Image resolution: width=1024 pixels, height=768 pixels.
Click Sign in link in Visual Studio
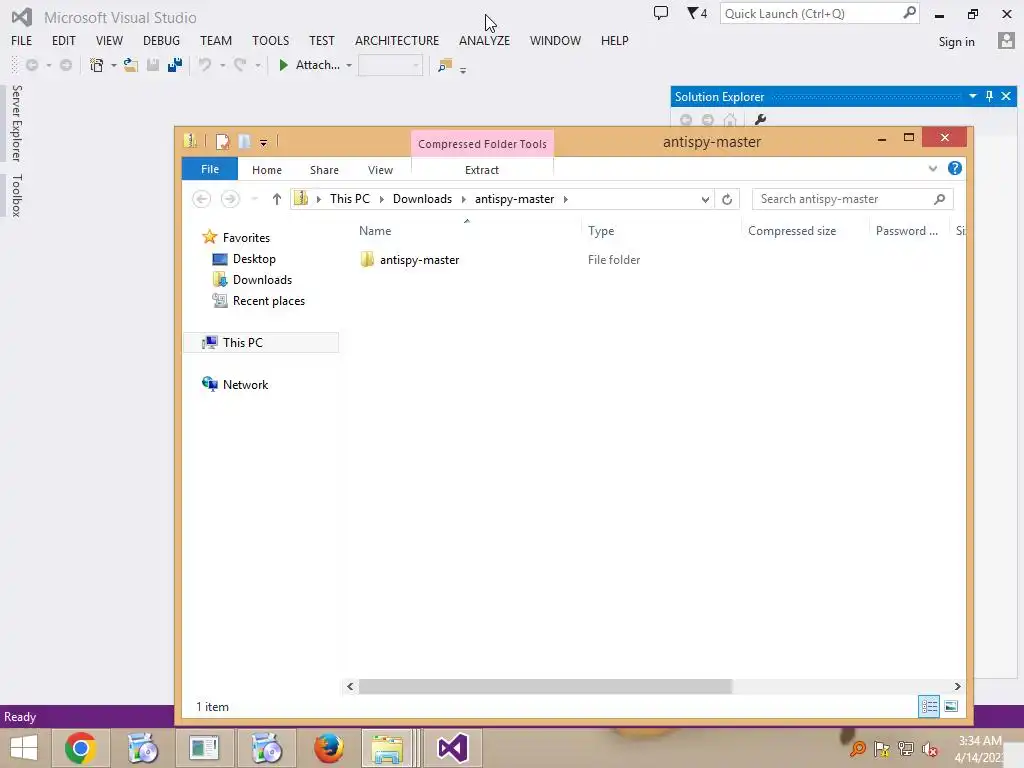pyautogui.click(x=956, y=42)
